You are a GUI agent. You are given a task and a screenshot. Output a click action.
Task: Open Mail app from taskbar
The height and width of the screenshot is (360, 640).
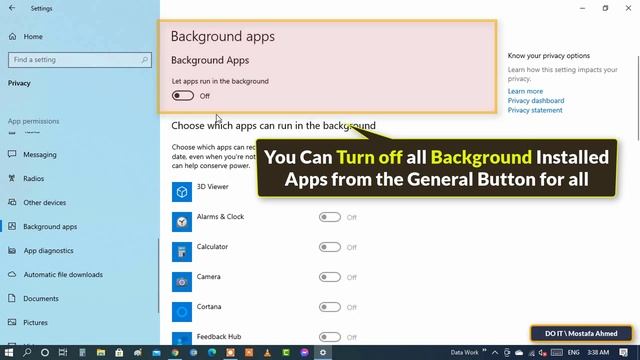pyautogui.click(x=156, y=352)
